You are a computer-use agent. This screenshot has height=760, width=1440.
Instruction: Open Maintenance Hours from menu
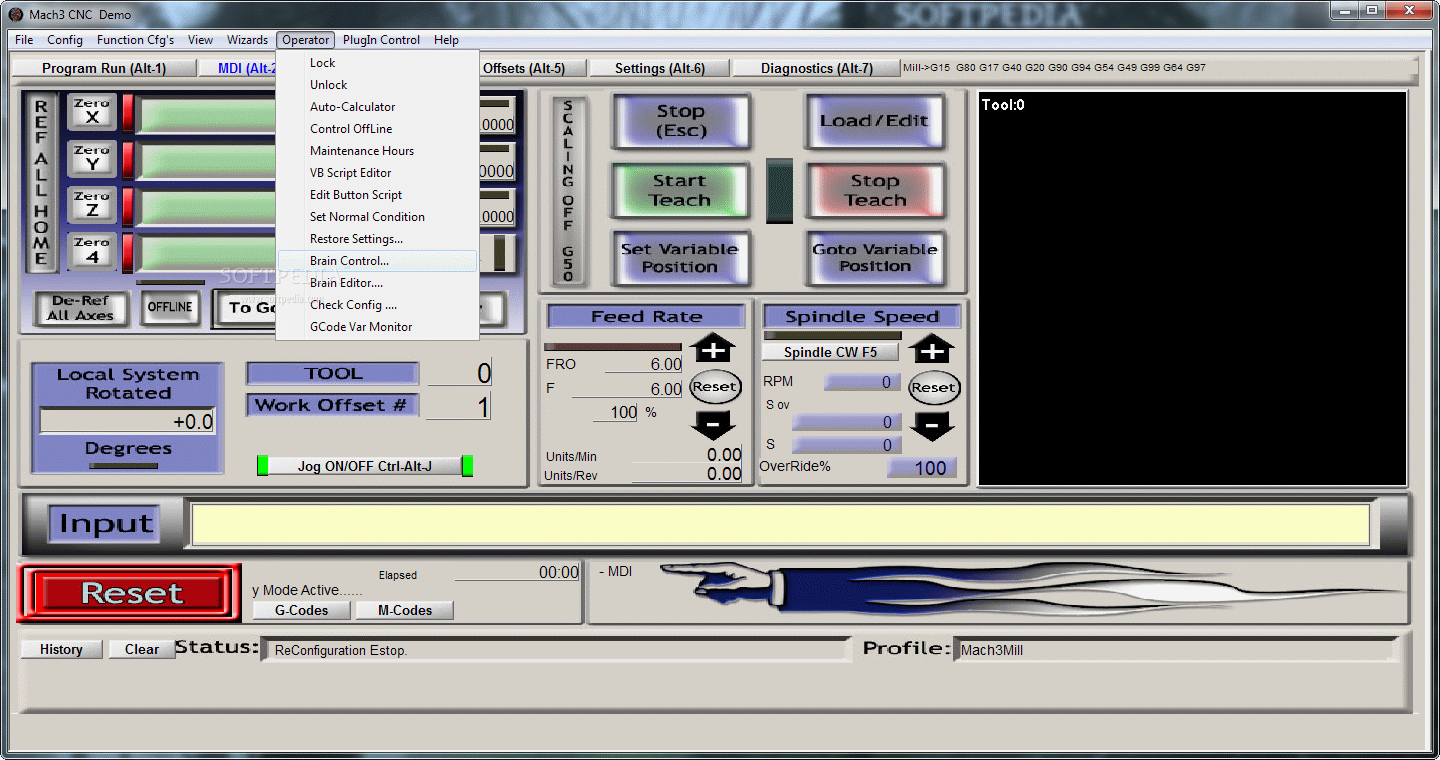(x=378, y=151)
